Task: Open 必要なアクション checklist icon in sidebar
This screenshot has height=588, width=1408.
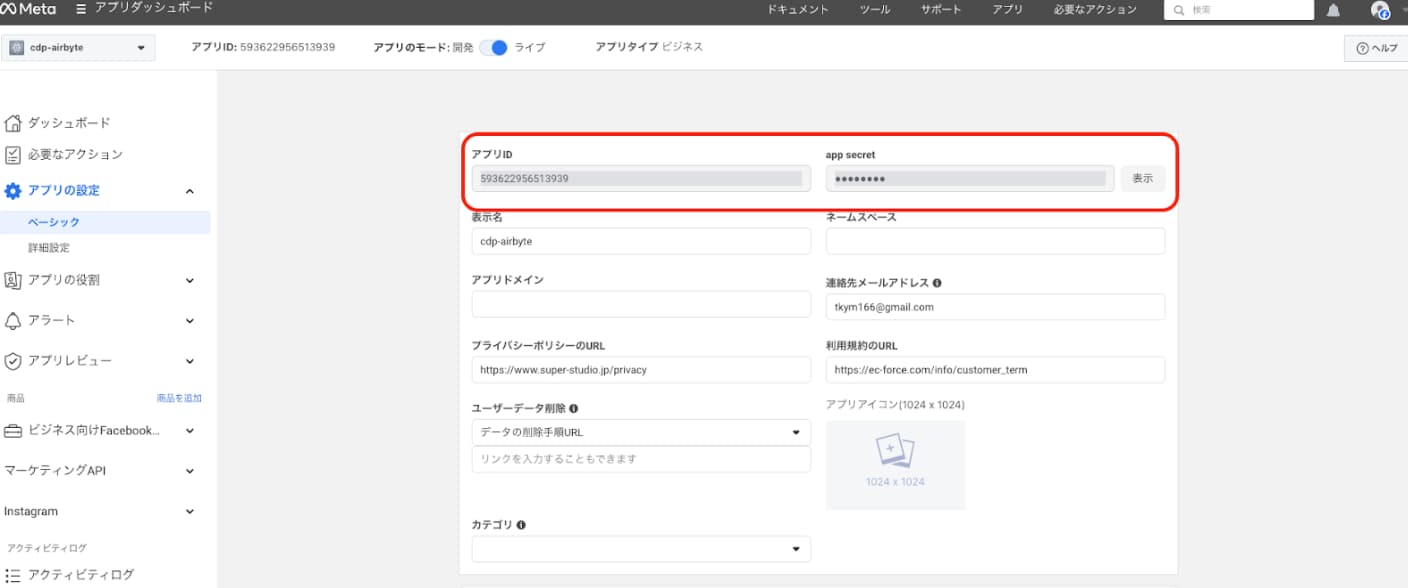Action: [x=13, y=155]
